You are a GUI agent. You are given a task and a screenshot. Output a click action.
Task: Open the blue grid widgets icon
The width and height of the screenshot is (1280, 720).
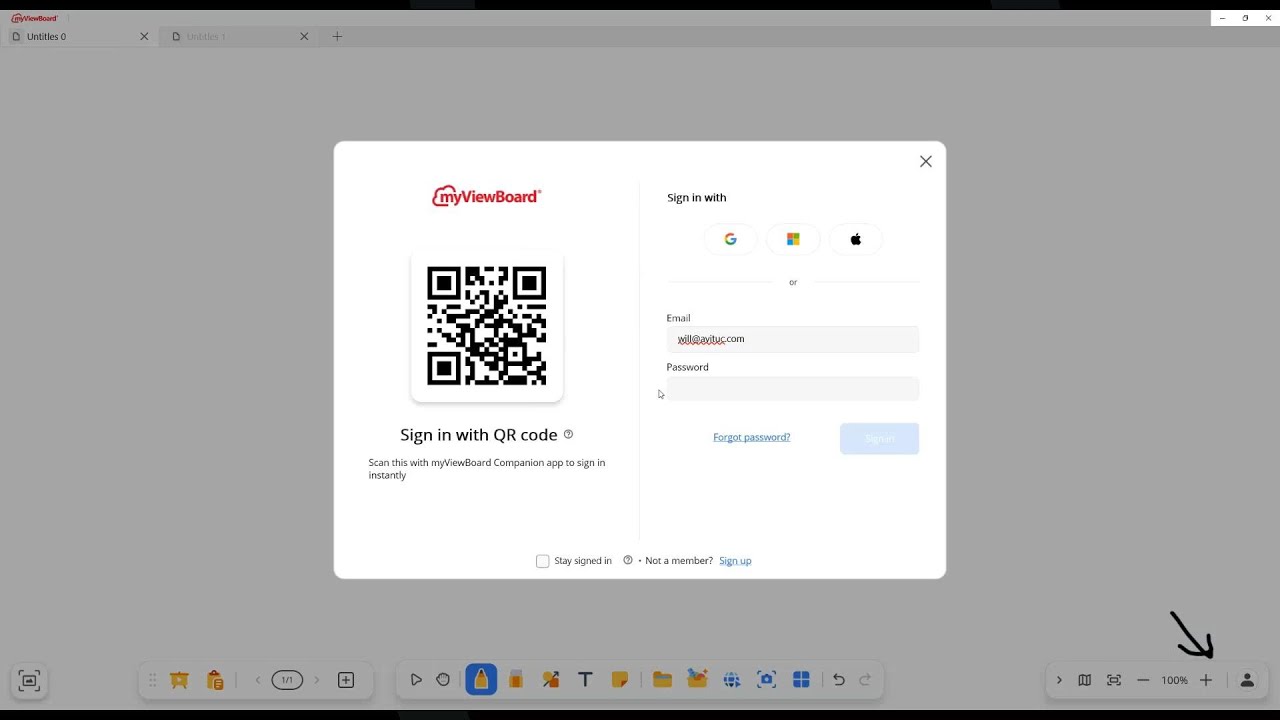(x=801, y=680)
